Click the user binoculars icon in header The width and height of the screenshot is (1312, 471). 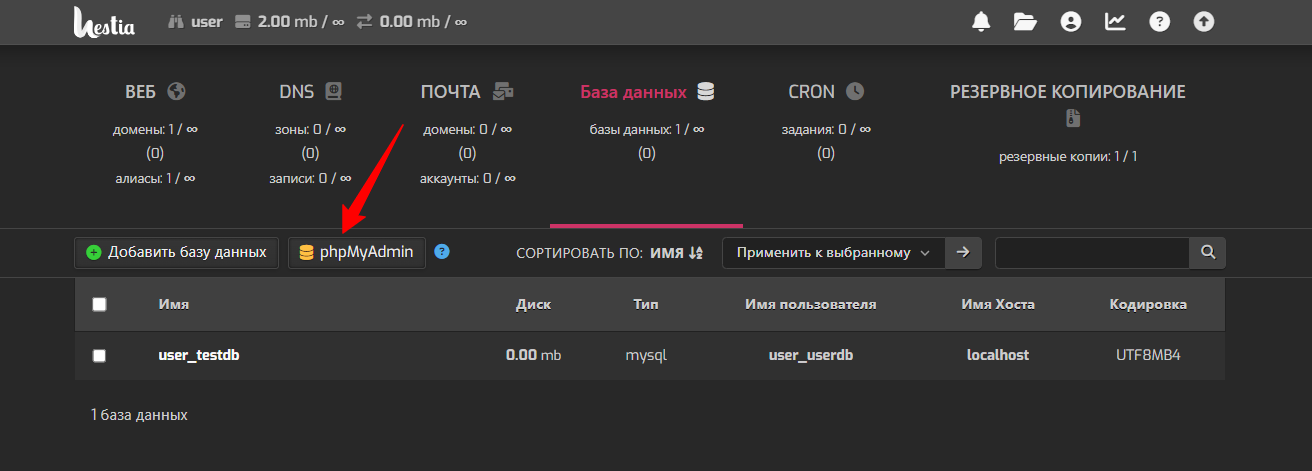174,21
